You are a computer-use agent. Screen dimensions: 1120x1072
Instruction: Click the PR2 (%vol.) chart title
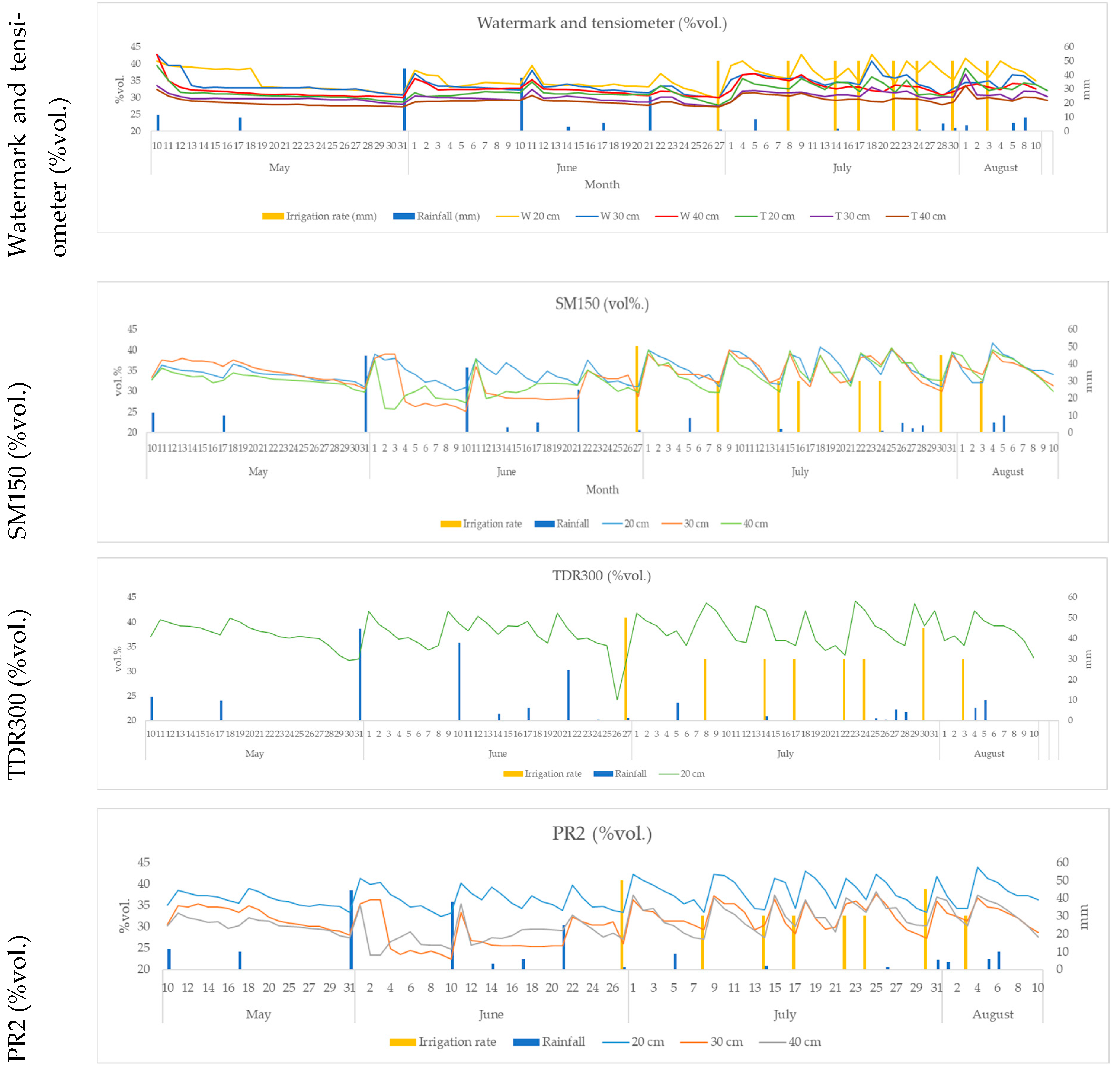pos(602,834)
